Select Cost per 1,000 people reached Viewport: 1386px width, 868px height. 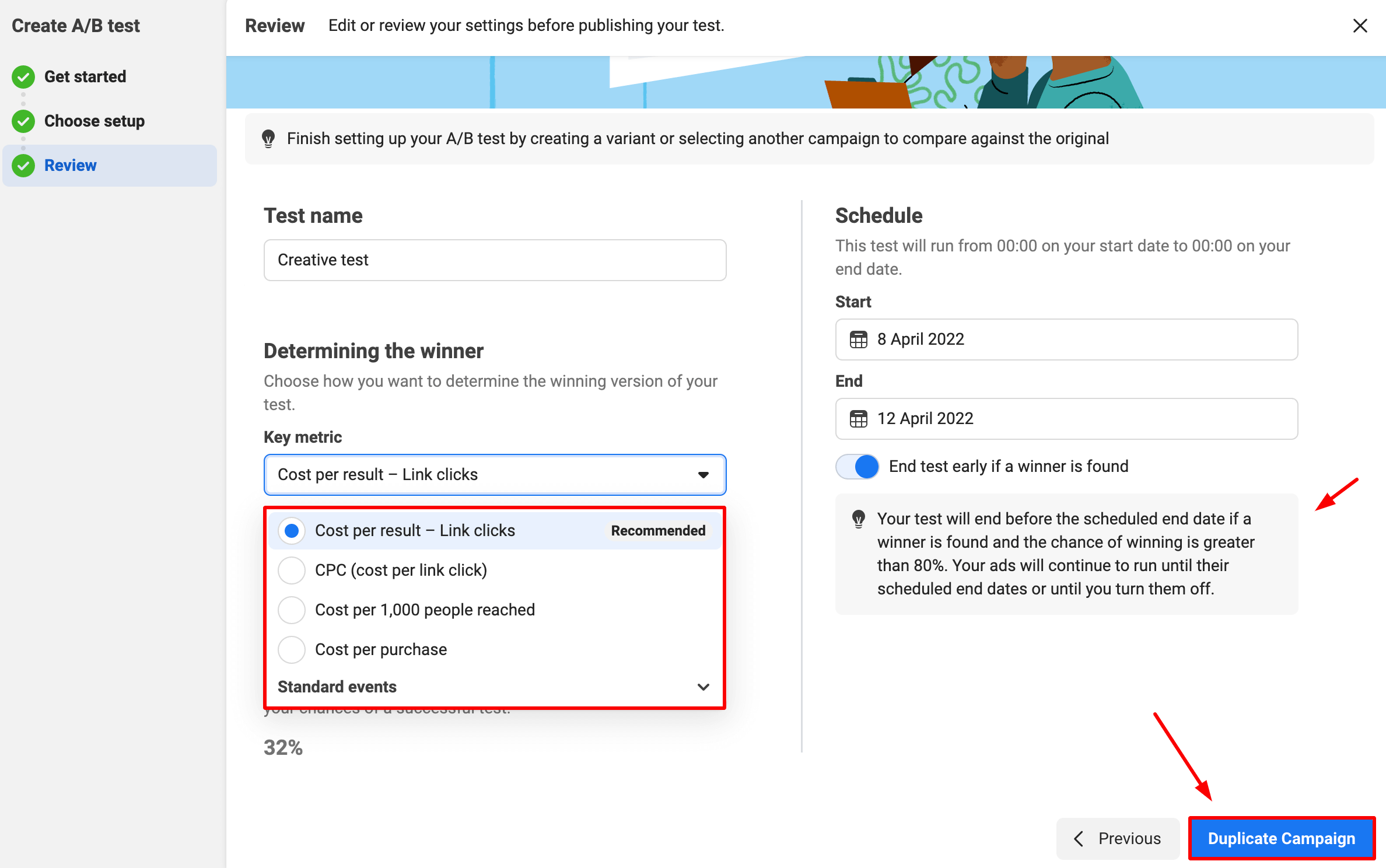[292, 610]
